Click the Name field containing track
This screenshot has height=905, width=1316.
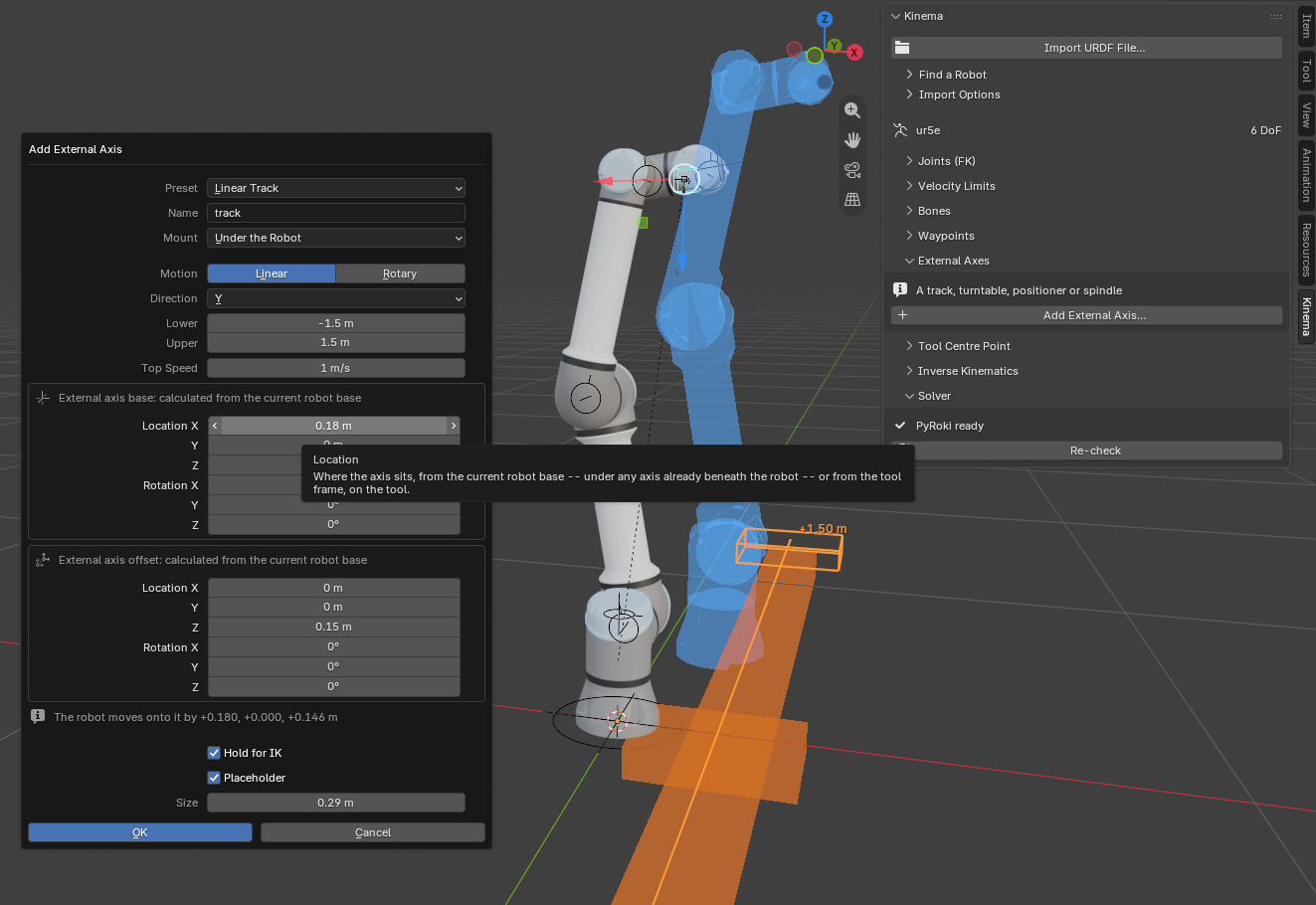[336, 213]
